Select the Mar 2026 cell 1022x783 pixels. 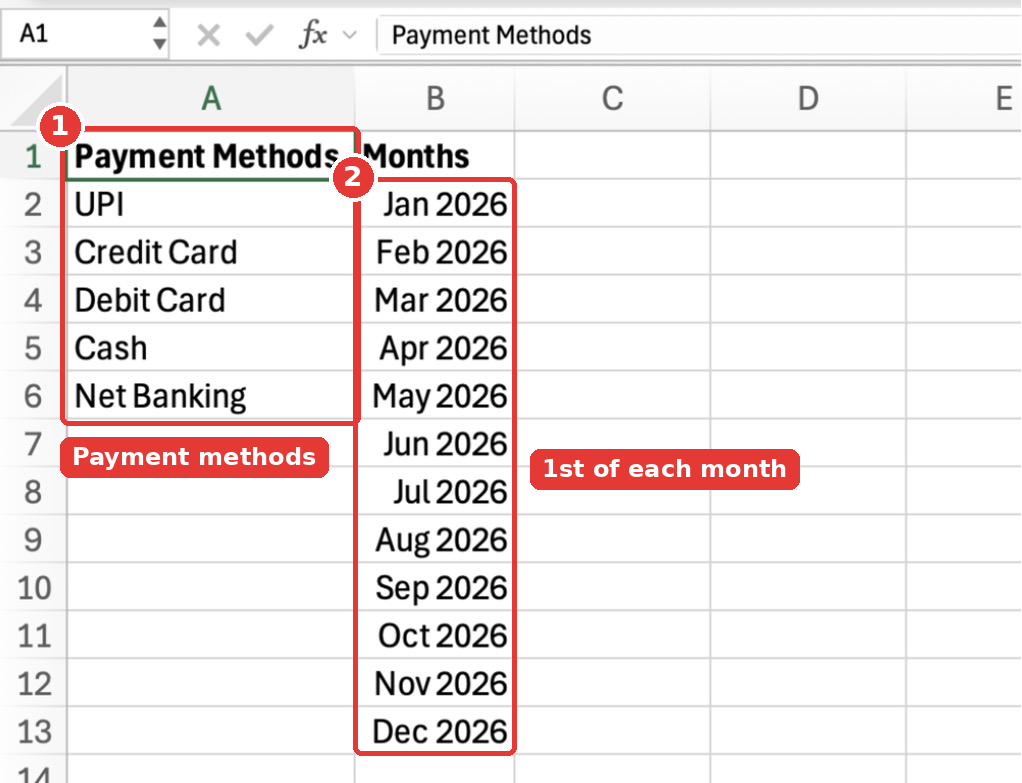[435, 300]
